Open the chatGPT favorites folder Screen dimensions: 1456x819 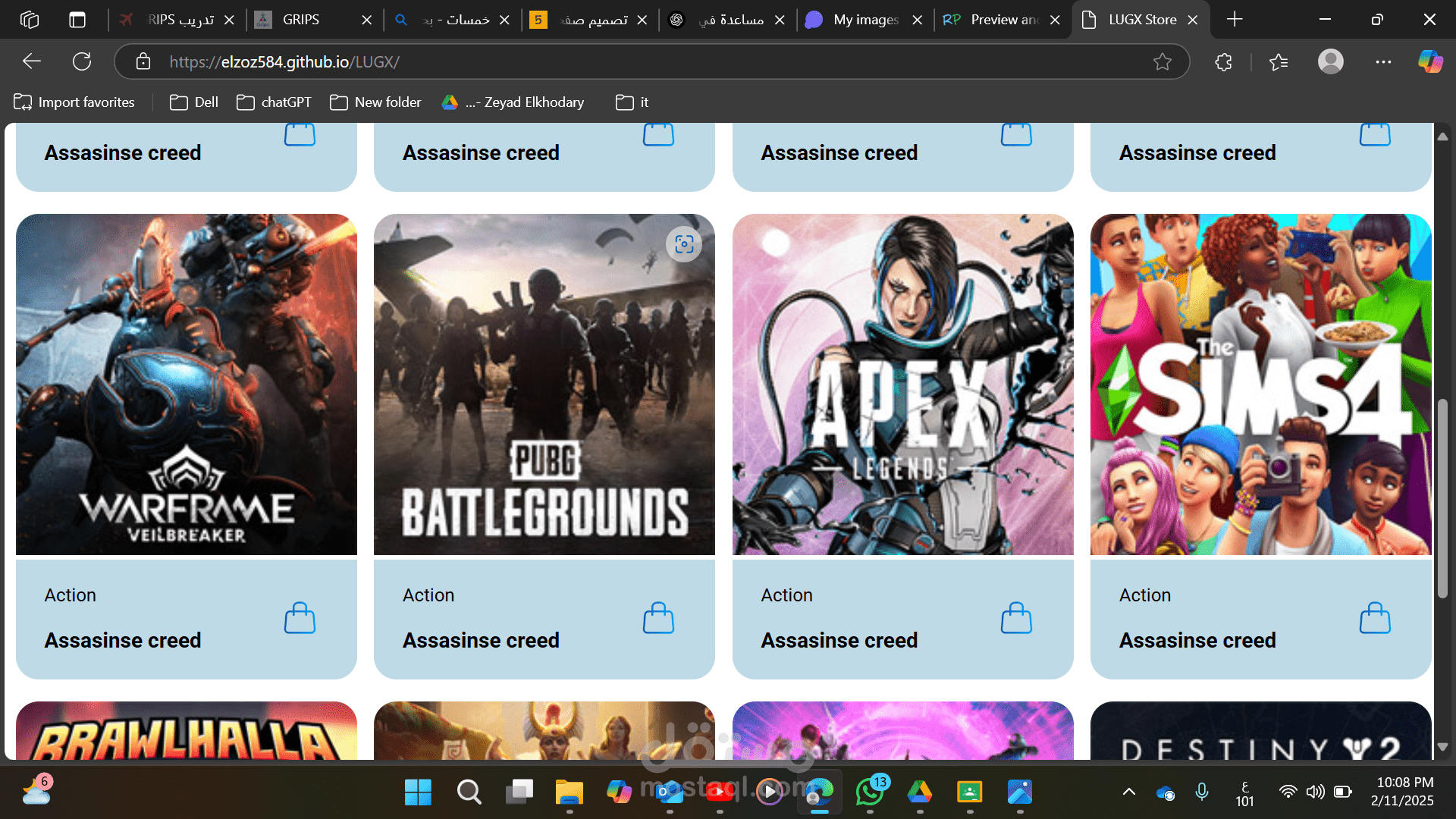coord(275,102)
